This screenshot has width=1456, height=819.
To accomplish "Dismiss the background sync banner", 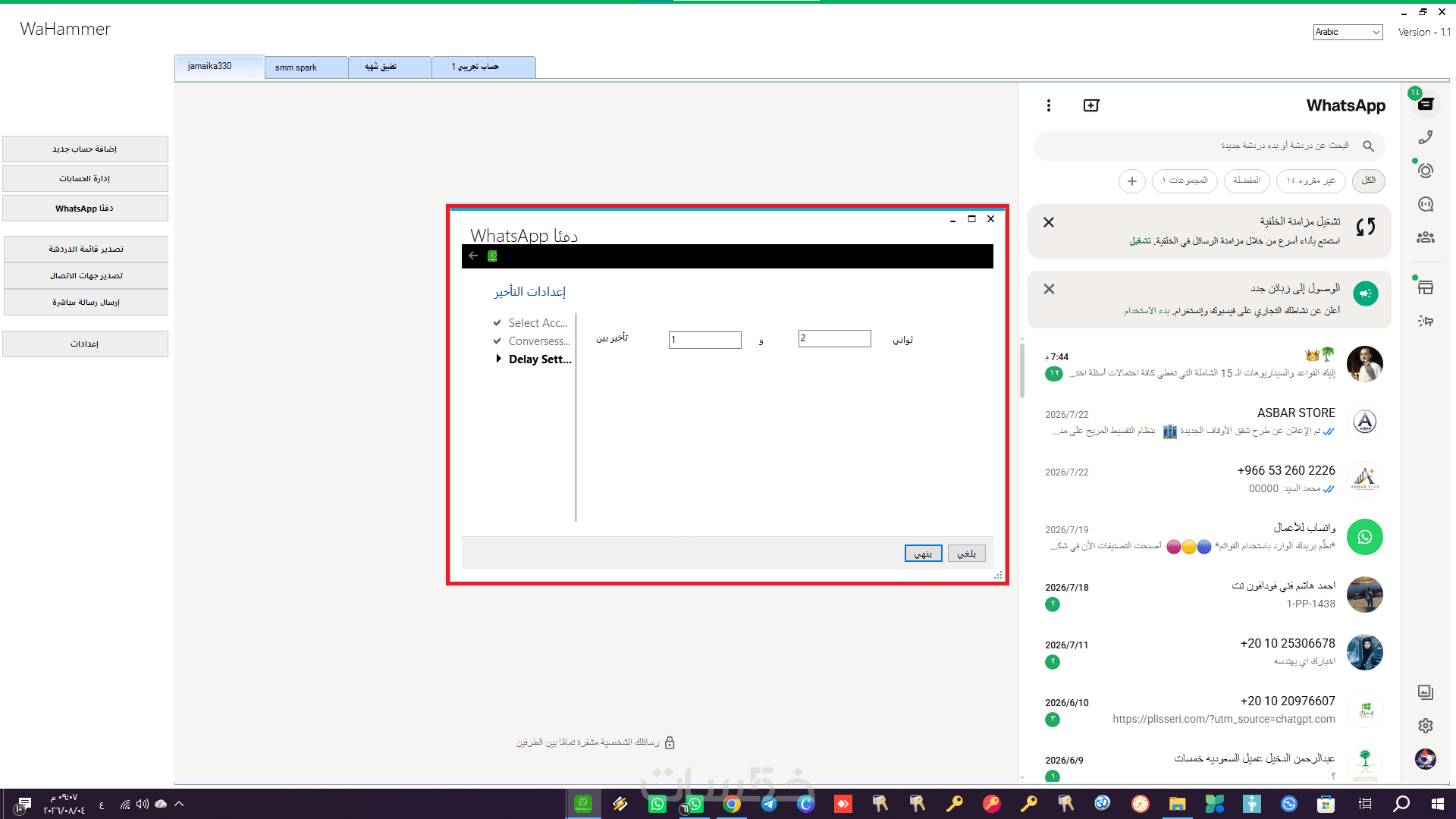I will pos(1049,222).
